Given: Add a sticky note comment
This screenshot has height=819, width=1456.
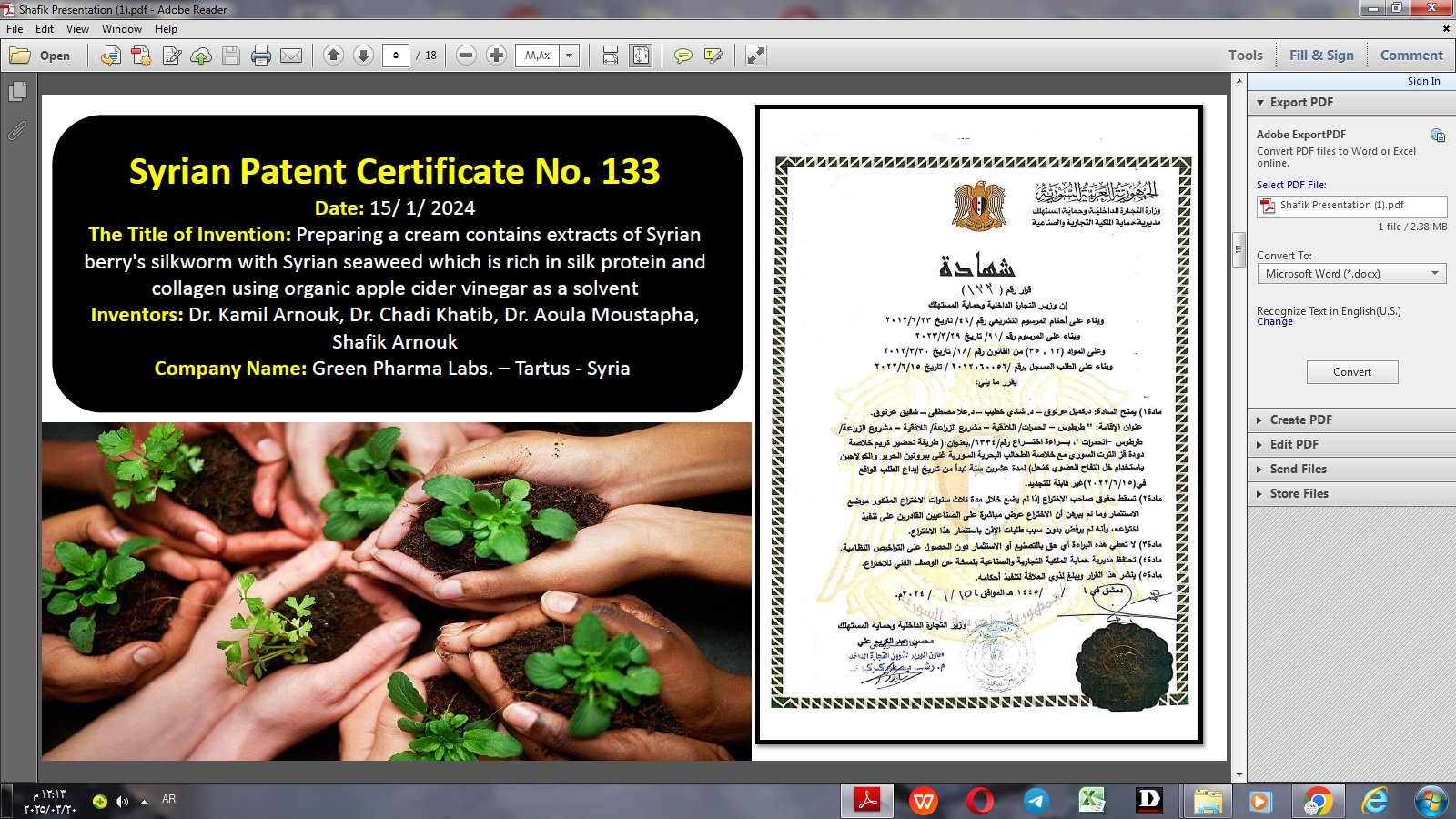Looking at the screenshot, I should point(682,56).
